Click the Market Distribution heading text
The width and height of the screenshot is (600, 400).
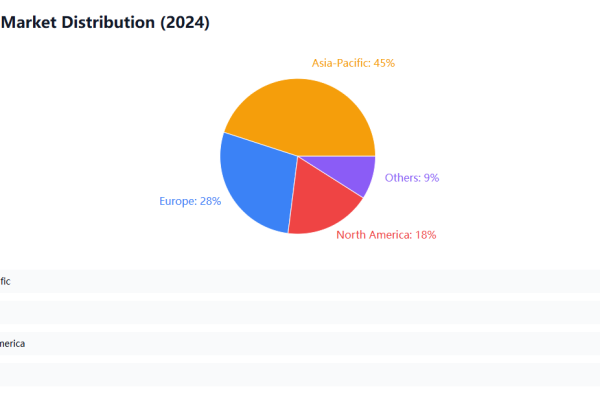point(78,22)
